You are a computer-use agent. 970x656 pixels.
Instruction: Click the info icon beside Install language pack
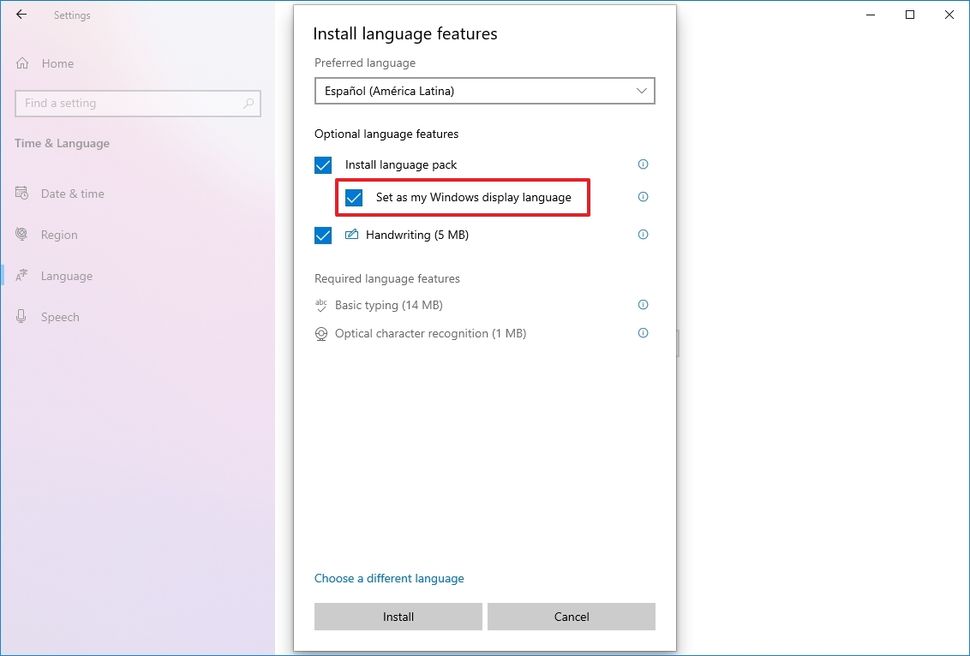(643, 164)
